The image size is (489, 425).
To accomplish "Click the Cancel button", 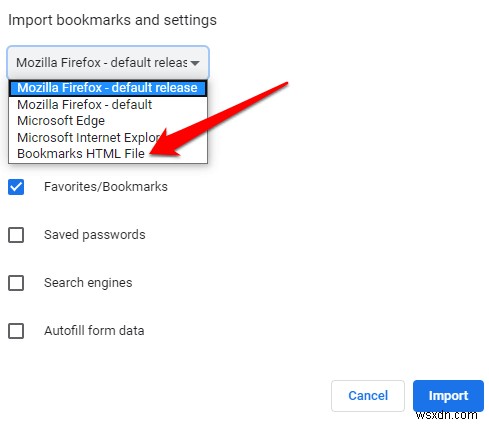I will click(368, 396).
